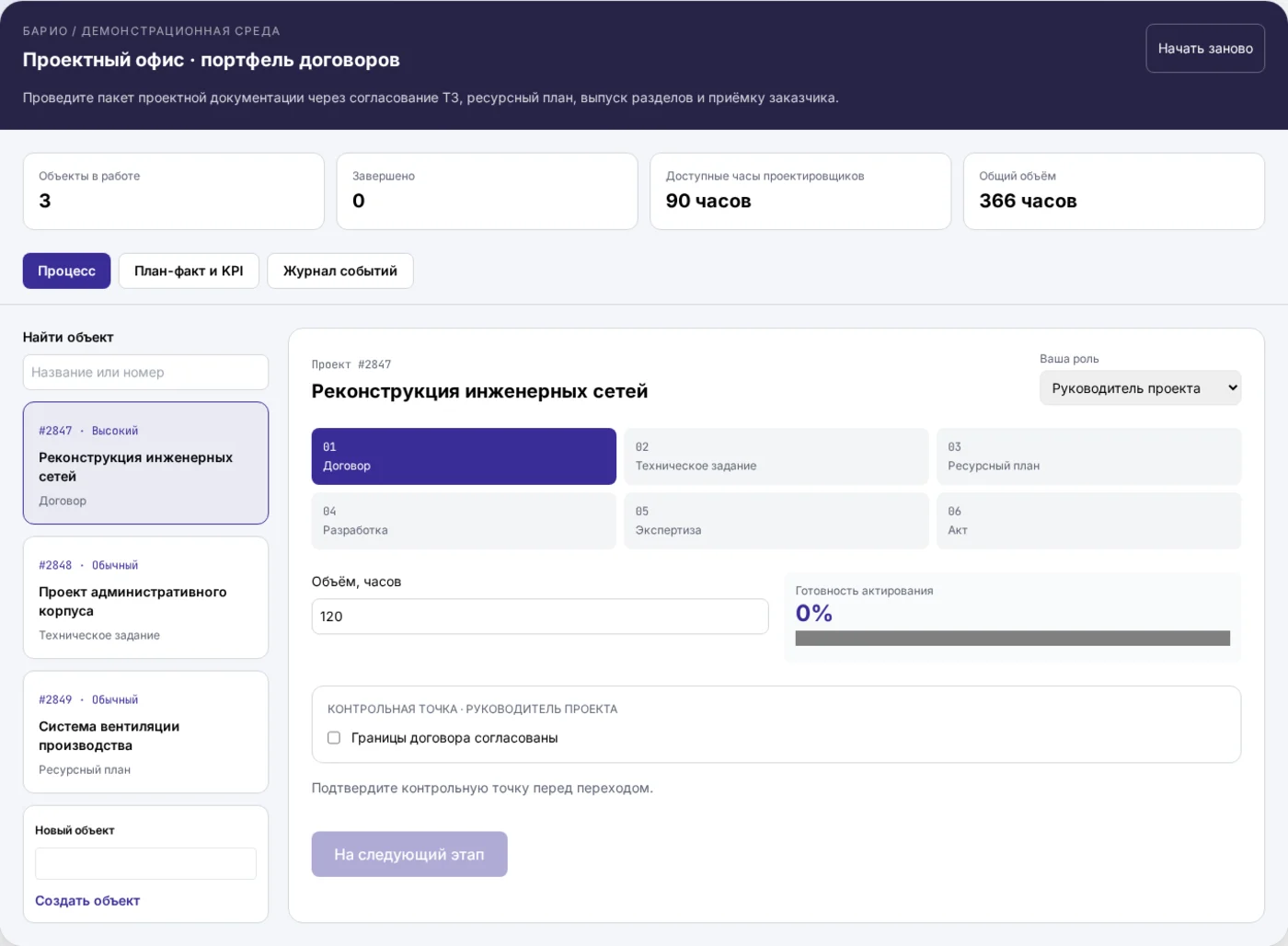This screenshot has width=1288, height=946.
Task: Open project card «Проект административного корпуса»
Action: coord(145,597)
